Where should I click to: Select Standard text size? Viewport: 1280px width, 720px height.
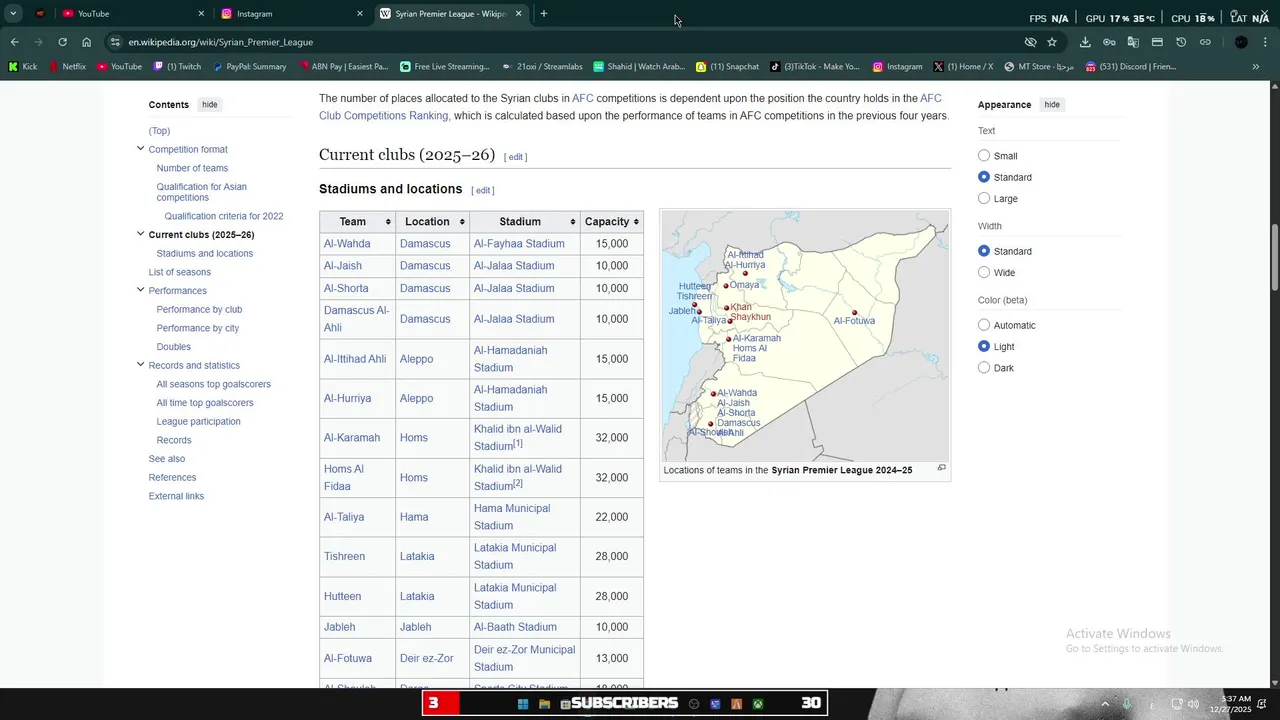click(984, 177)
